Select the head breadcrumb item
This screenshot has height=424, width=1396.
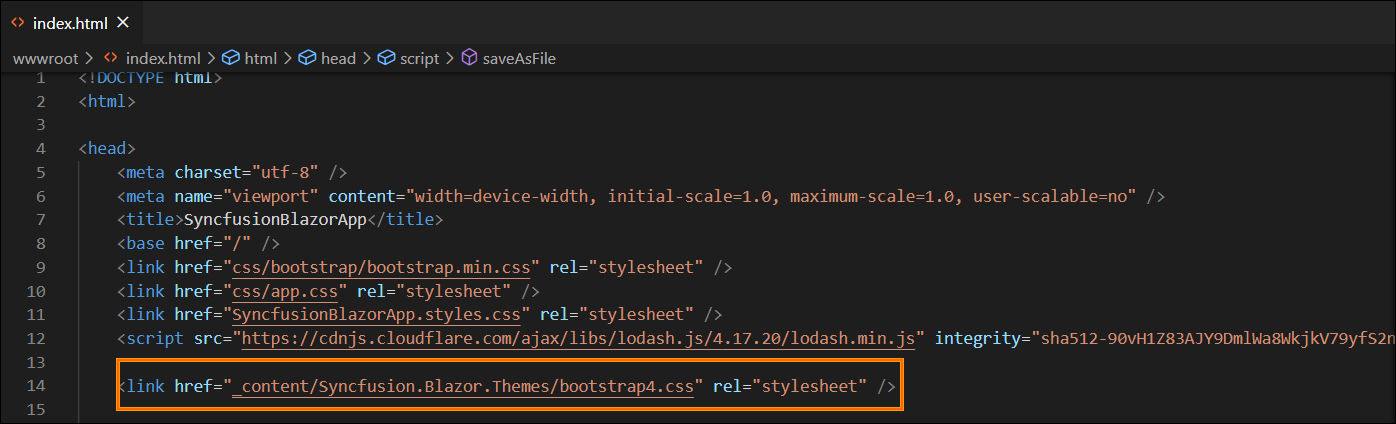[x=338, y=58]
